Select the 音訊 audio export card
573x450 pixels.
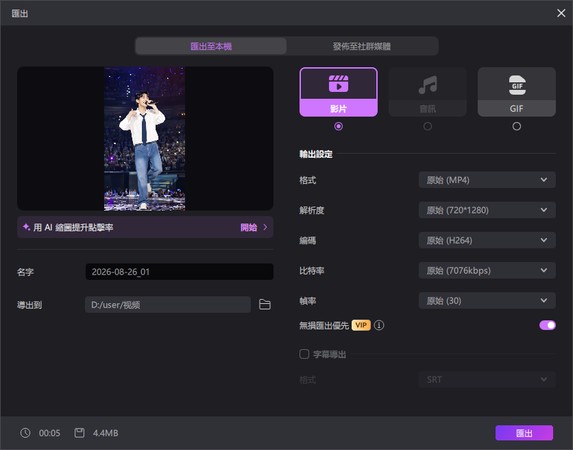click(428, 92)
